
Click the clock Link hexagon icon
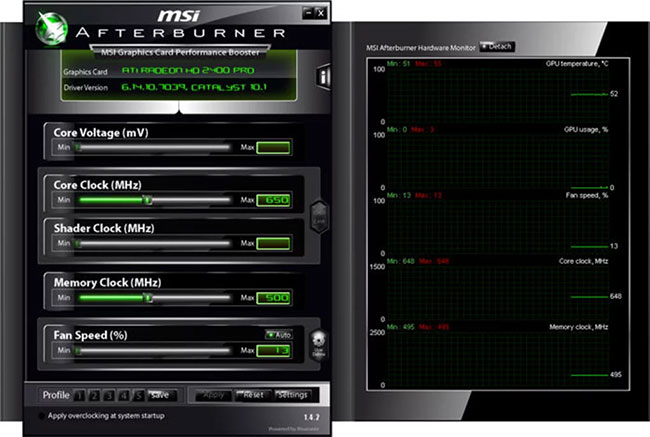tap(319, 216)
